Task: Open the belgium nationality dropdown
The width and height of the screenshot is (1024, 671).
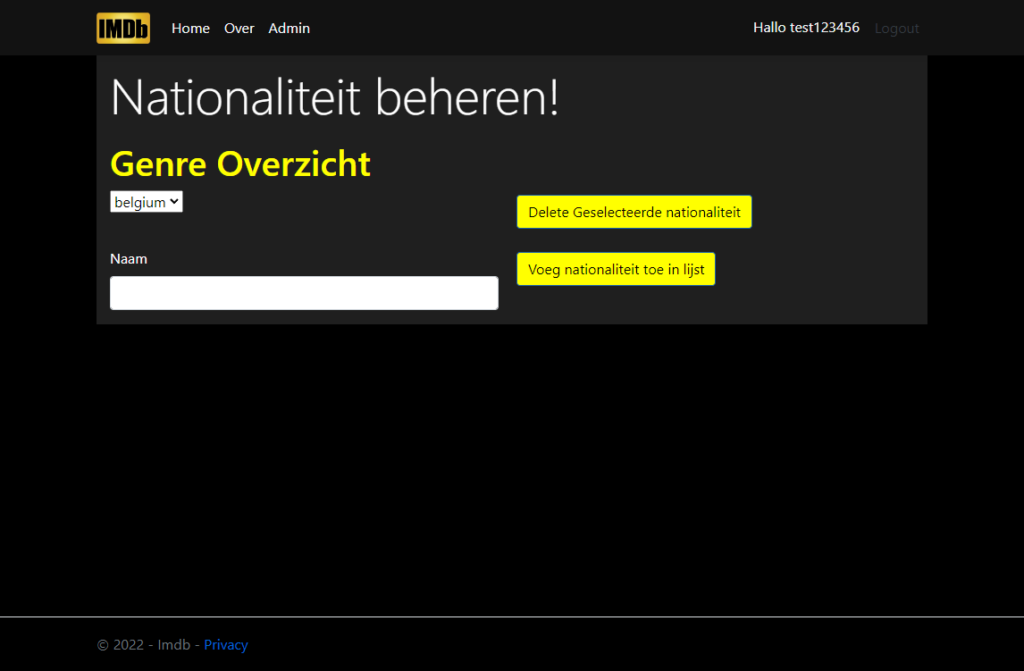Action: 146,202
